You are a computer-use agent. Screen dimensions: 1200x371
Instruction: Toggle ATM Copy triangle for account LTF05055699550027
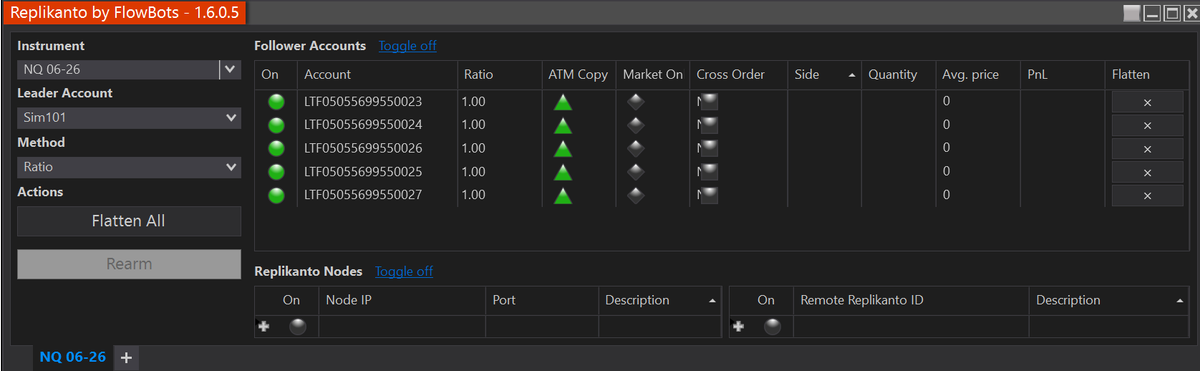click(x=563, y=195)
